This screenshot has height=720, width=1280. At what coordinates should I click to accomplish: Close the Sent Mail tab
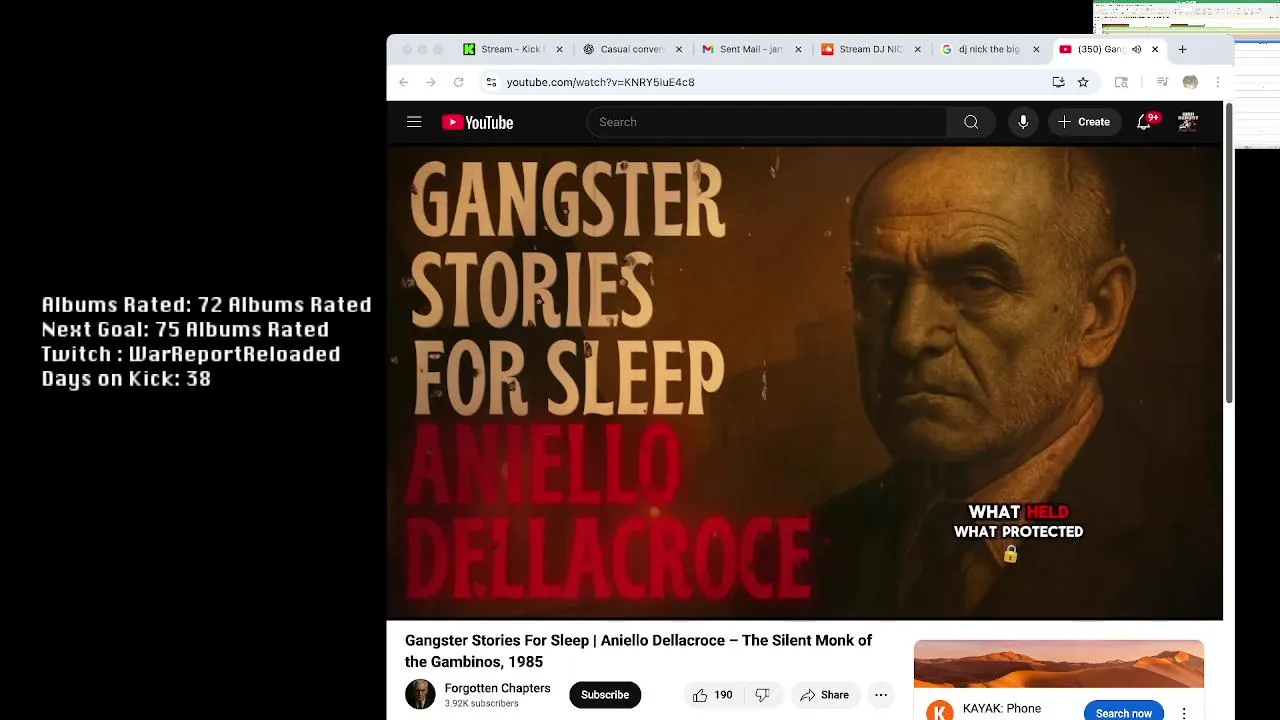(x=798, y=49)
